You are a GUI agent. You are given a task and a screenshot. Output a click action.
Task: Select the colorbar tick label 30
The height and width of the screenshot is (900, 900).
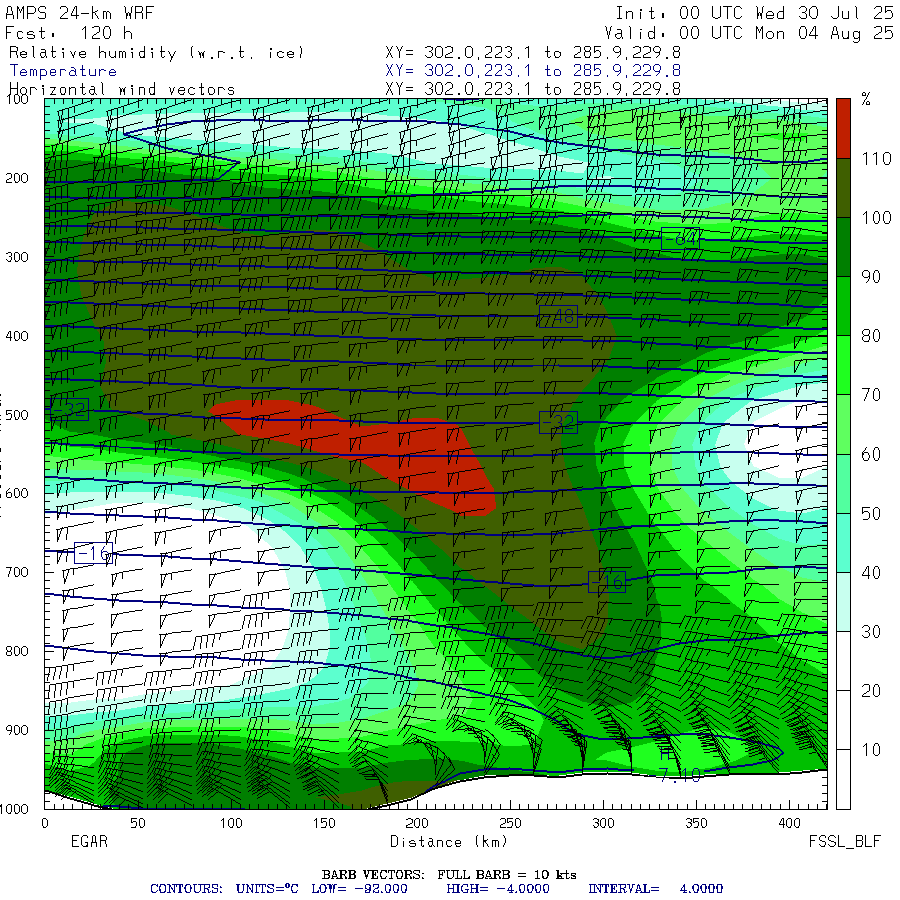pos(871,631)
